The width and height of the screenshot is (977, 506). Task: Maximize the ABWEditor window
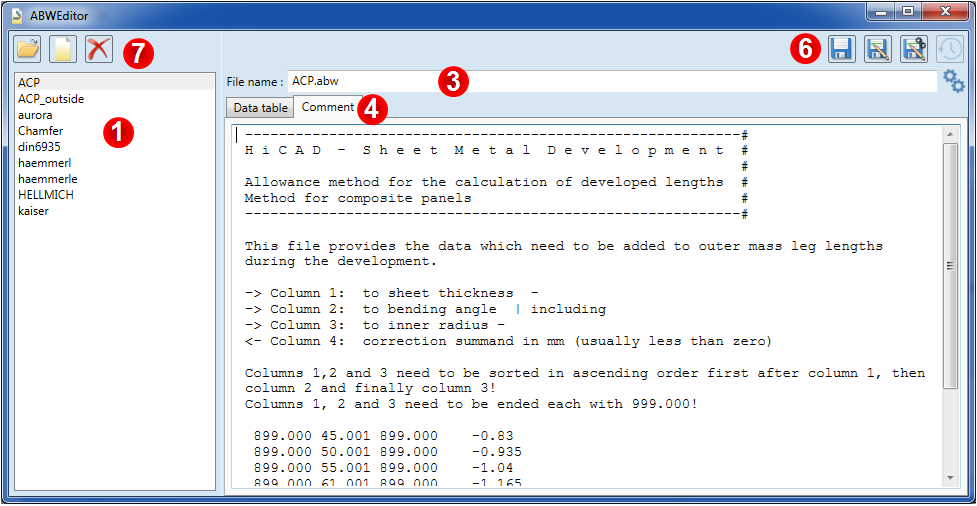coord(909,11)
